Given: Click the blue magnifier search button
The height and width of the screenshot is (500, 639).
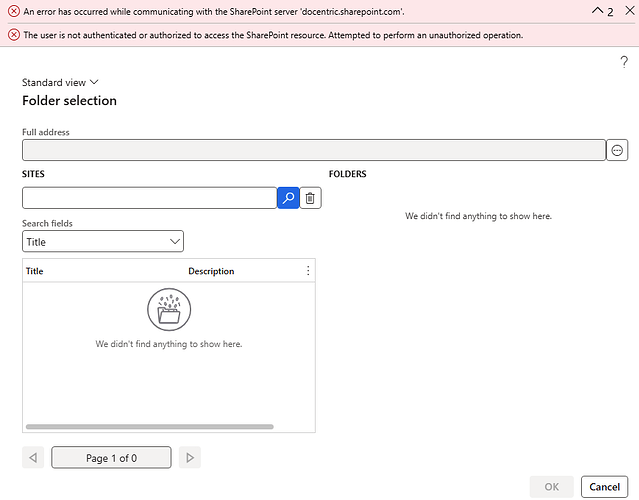Looking at the screenshot, I should pyautogui.click(x=288, y=198).
